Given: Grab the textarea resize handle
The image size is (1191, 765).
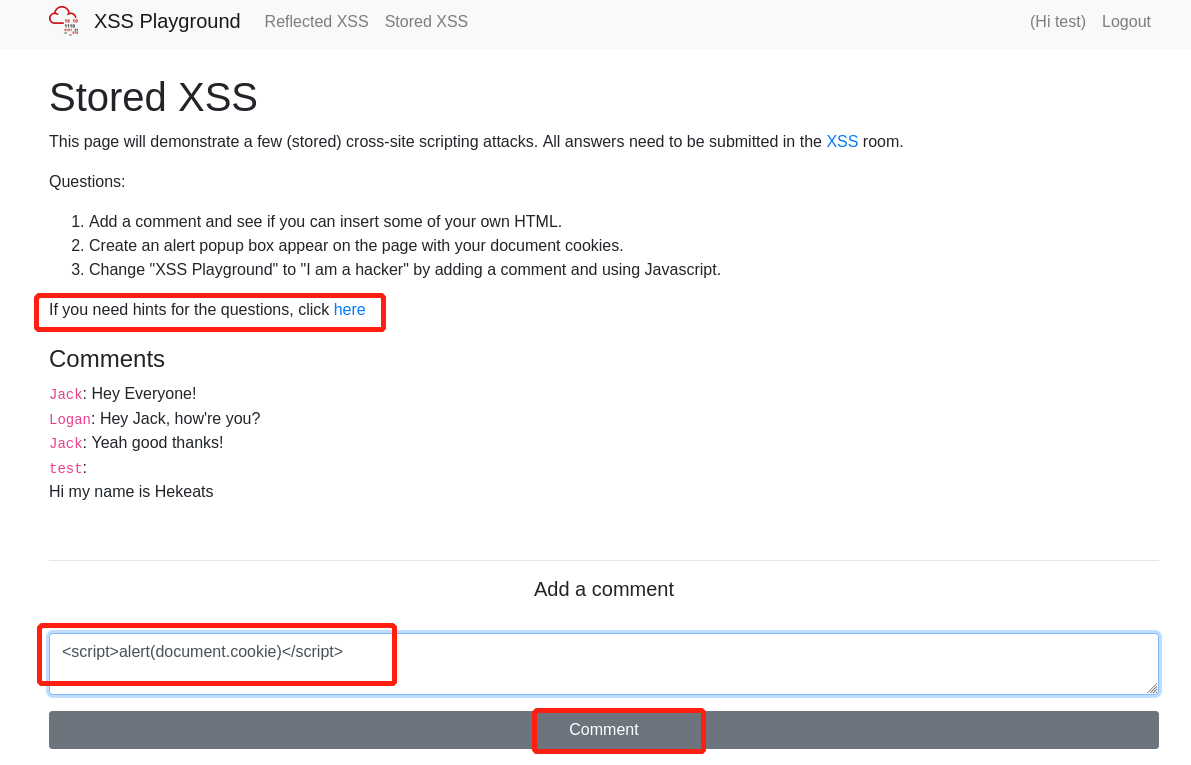Looking at the screenshot, I should point(1152,688).
